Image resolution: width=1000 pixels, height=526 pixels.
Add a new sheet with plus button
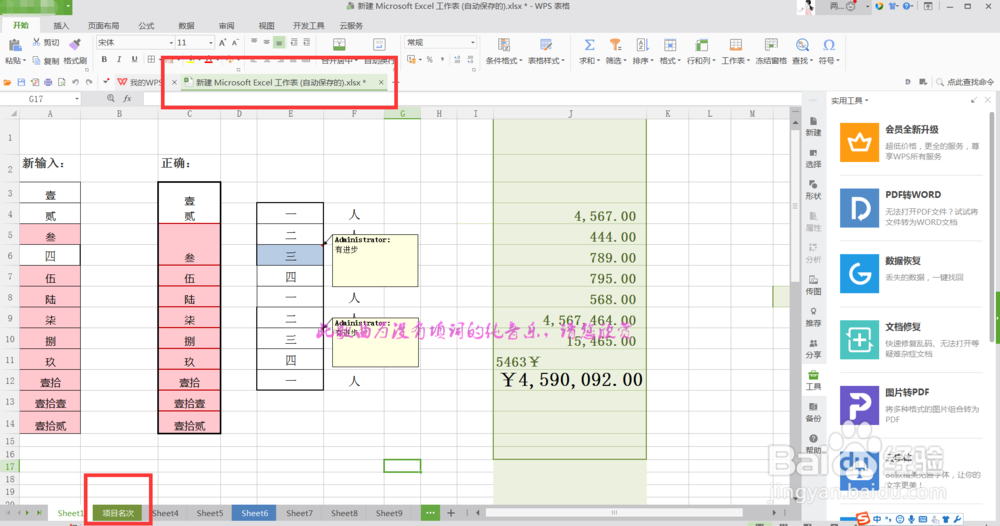[451, 513]
